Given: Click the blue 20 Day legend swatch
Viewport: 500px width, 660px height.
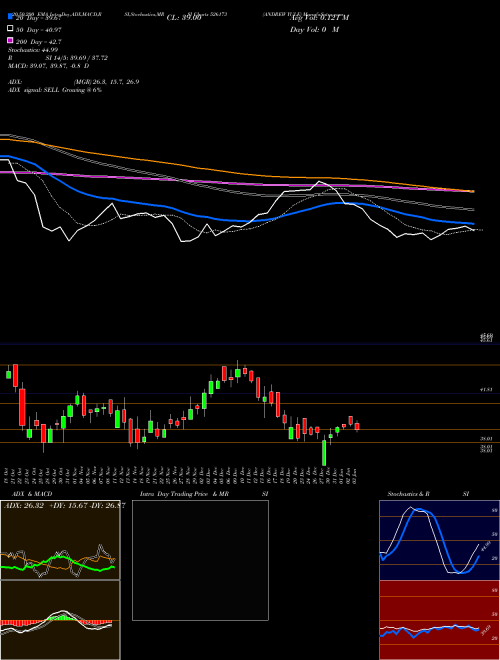Looking at the screenshot, I should [x=11, y=16].
